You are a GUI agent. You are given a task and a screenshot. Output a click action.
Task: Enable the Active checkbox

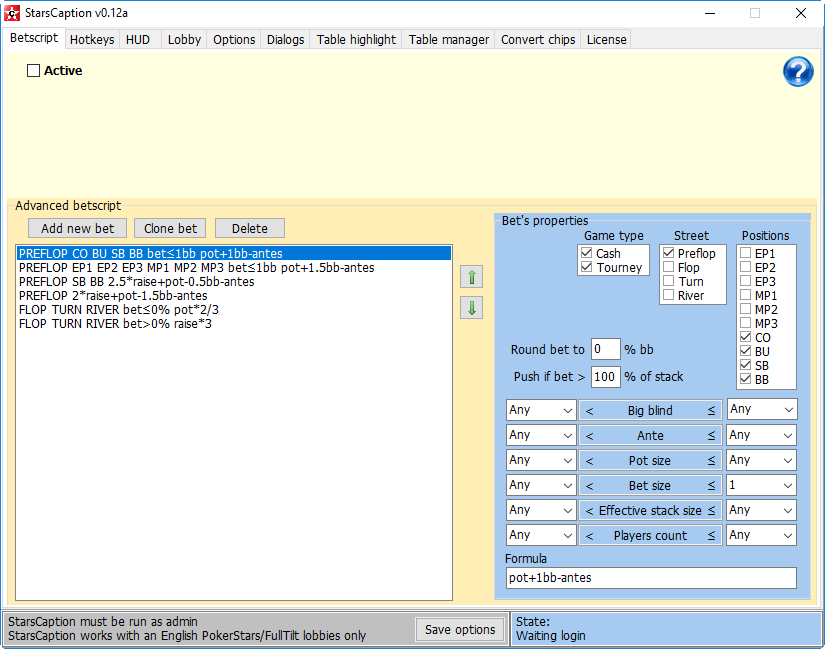[x=33, y=71]
